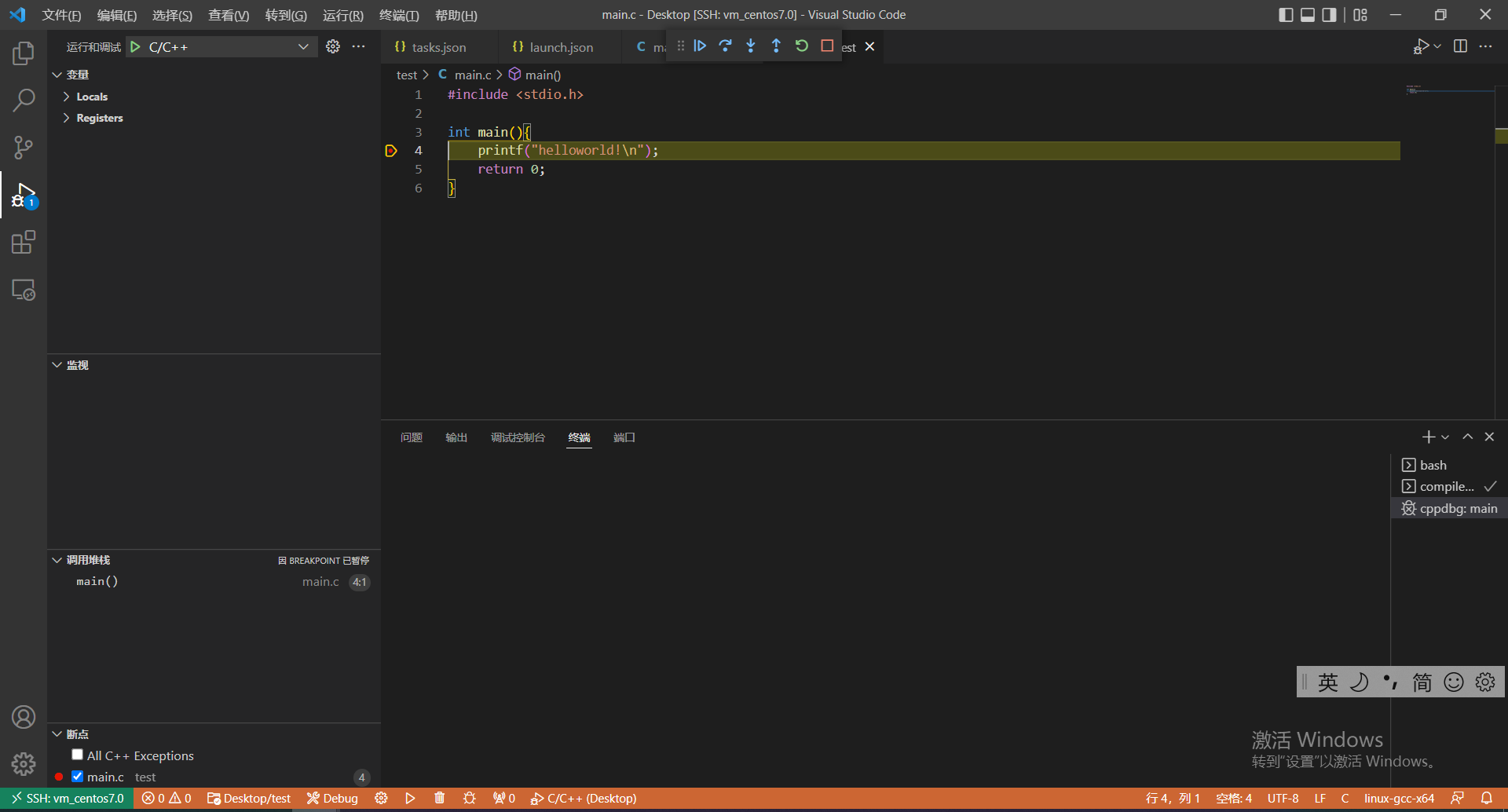Open Run and Debug view icon
Screen dimensions: 1508x812
coord(24,195)
